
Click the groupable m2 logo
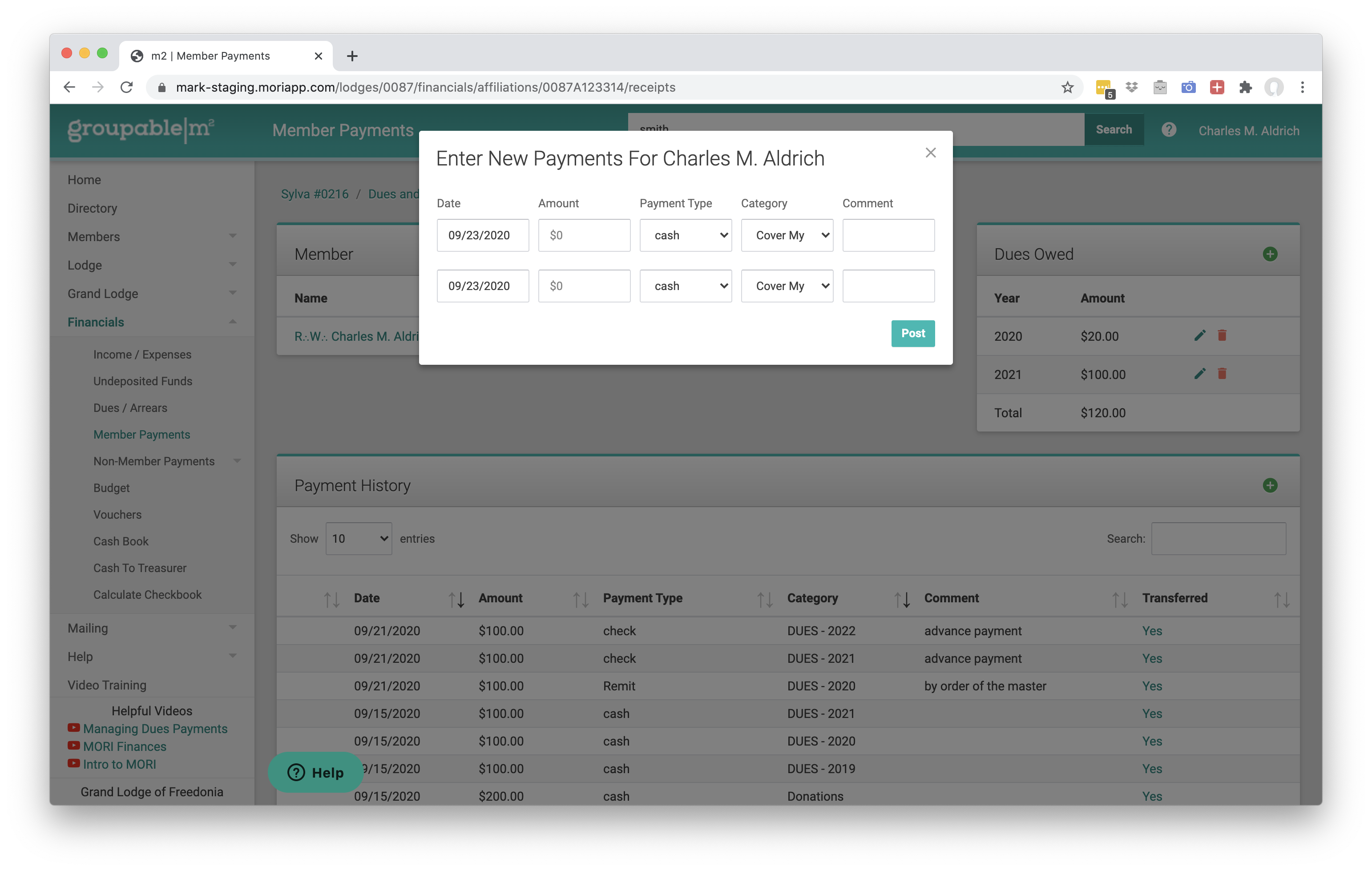click(141, 130)
